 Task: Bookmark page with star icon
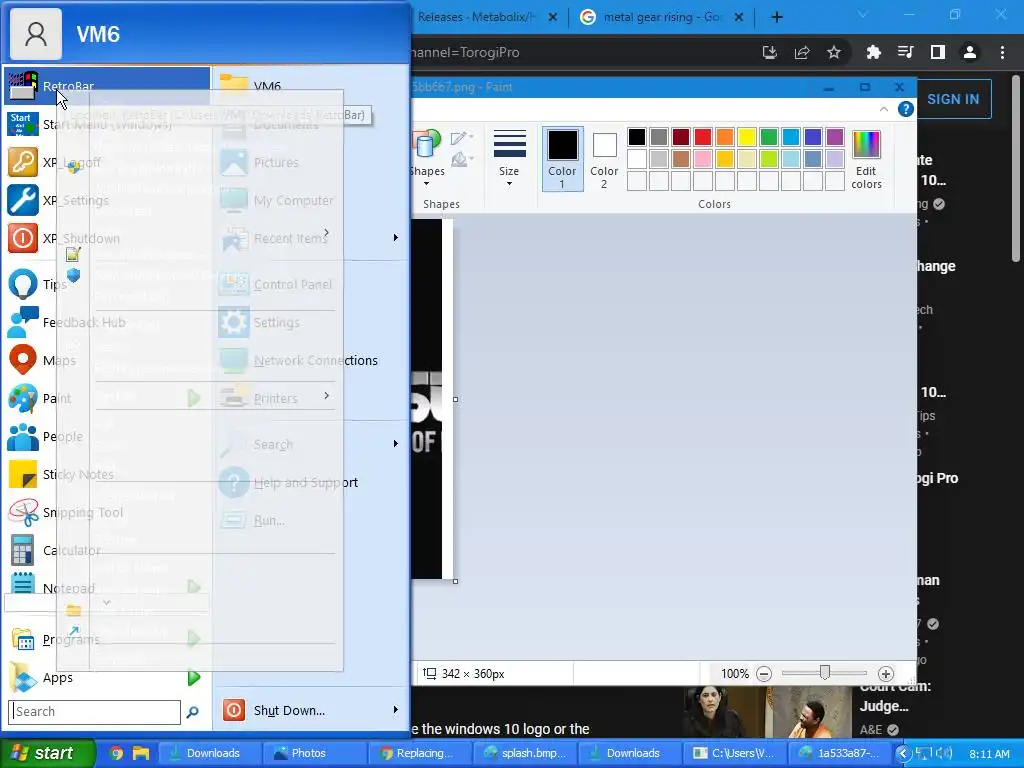pos(834,52)
